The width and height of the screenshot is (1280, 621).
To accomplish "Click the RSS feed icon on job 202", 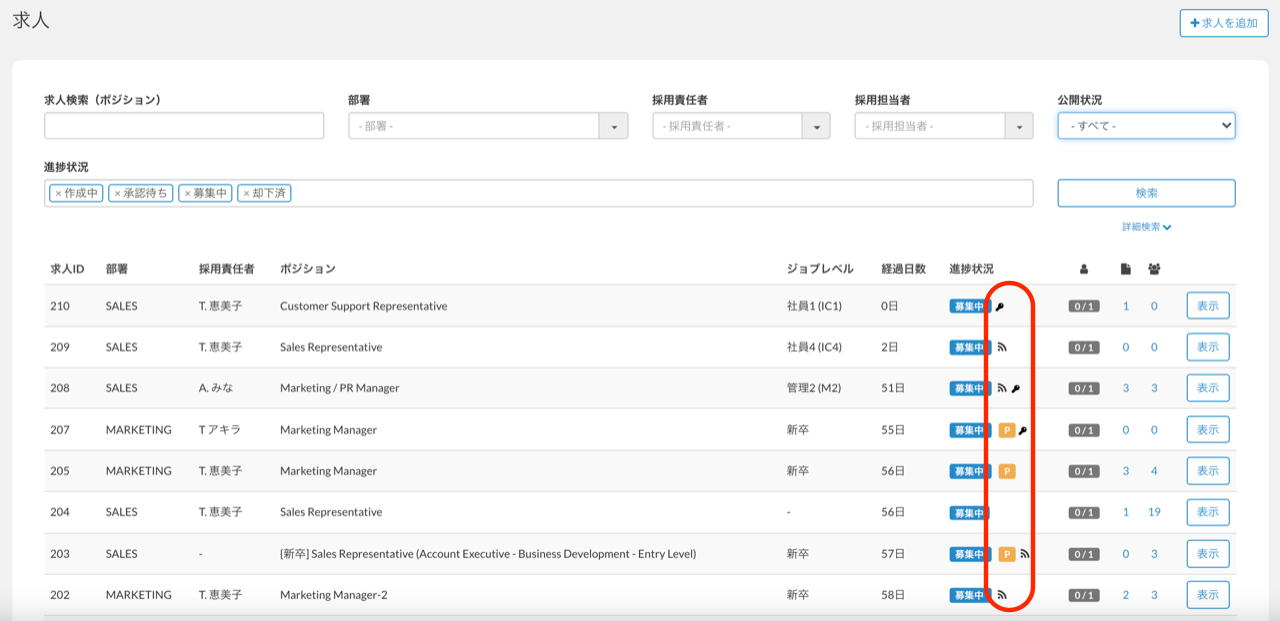I will click(x=1002, y=595).
